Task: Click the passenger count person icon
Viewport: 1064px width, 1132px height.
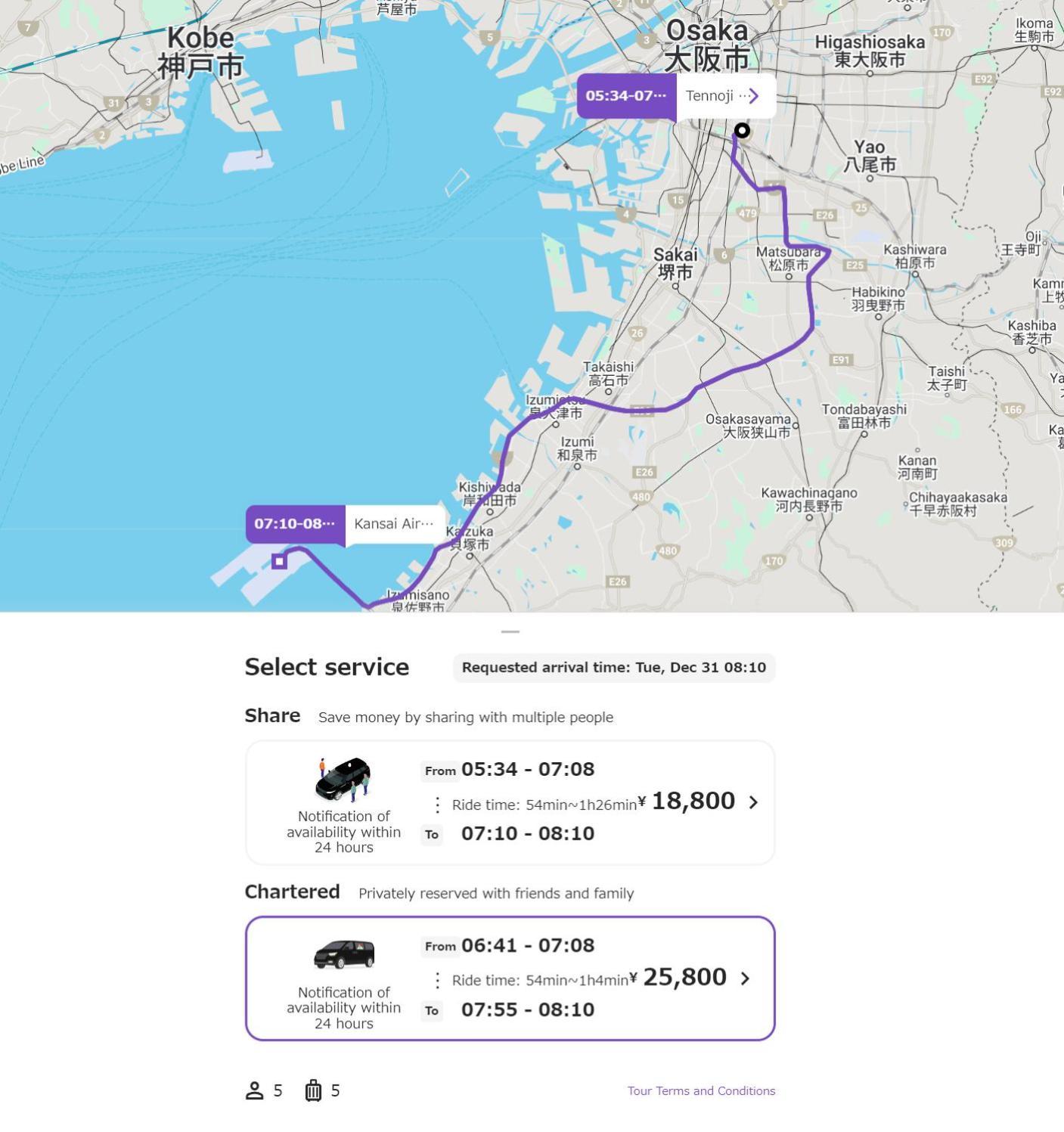Action: pos(254,1090)
